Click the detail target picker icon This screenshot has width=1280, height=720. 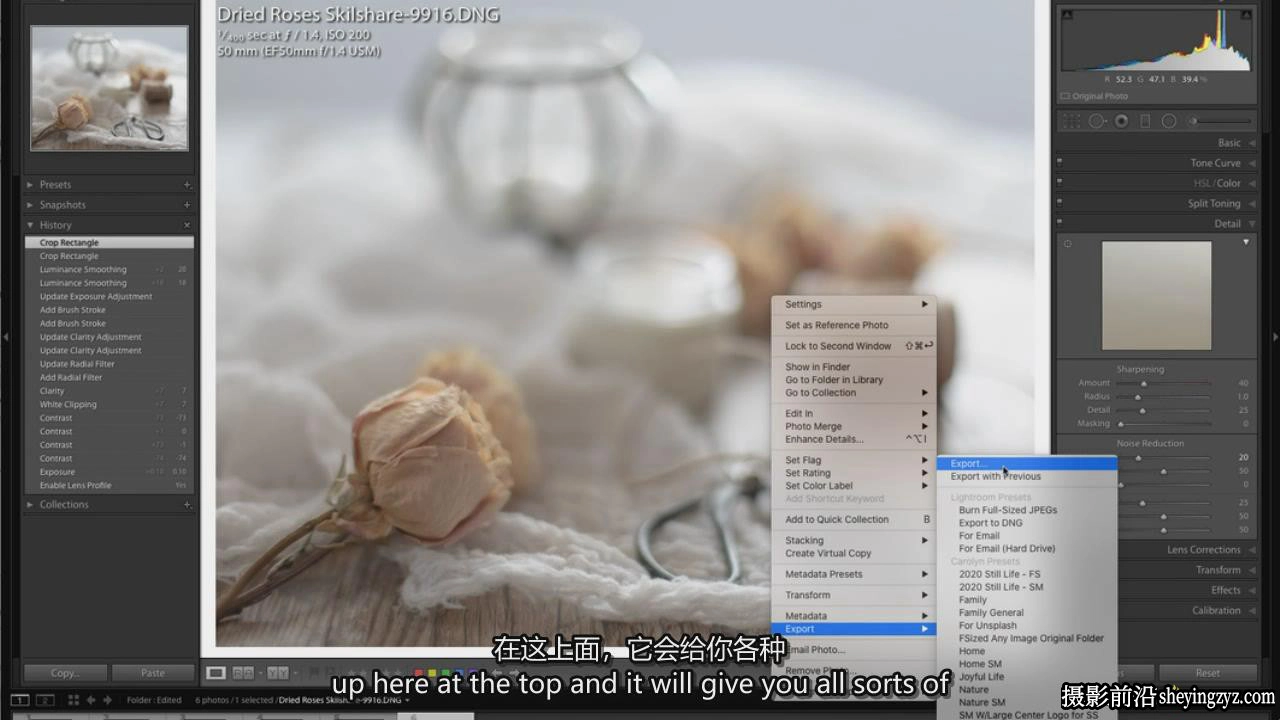[1067, 243]
